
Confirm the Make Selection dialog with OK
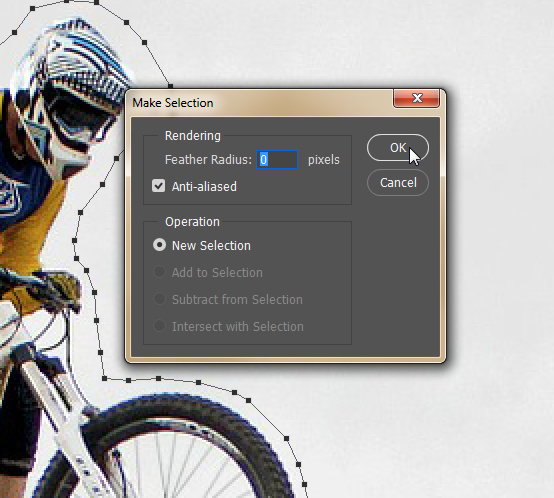click(398, 148)
